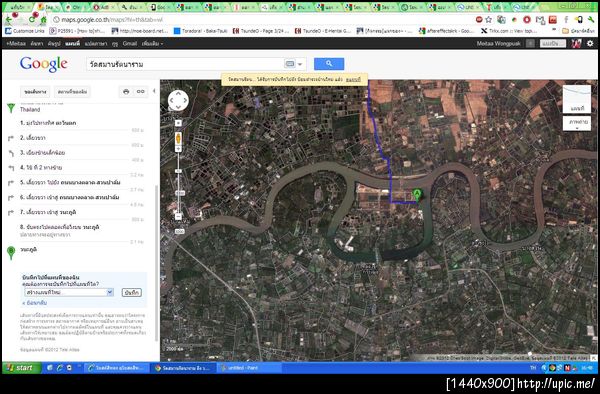
Task: Click the green A marker on the map
Action: pyautogui.click(x=417, y=195)
